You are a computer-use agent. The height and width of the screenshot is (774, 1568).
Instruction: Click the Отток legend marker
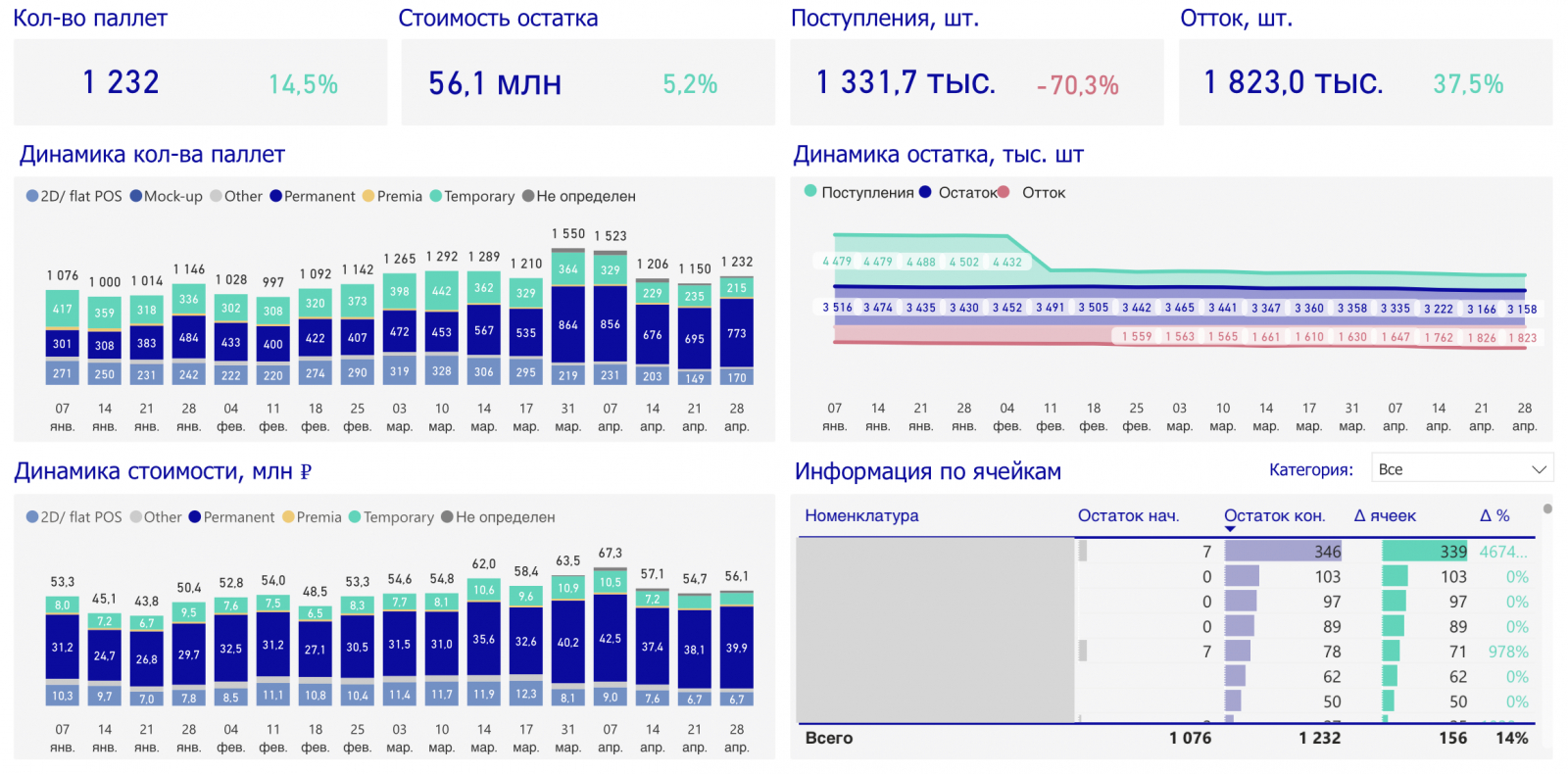pyautogui.click(x=1004, y=192)
